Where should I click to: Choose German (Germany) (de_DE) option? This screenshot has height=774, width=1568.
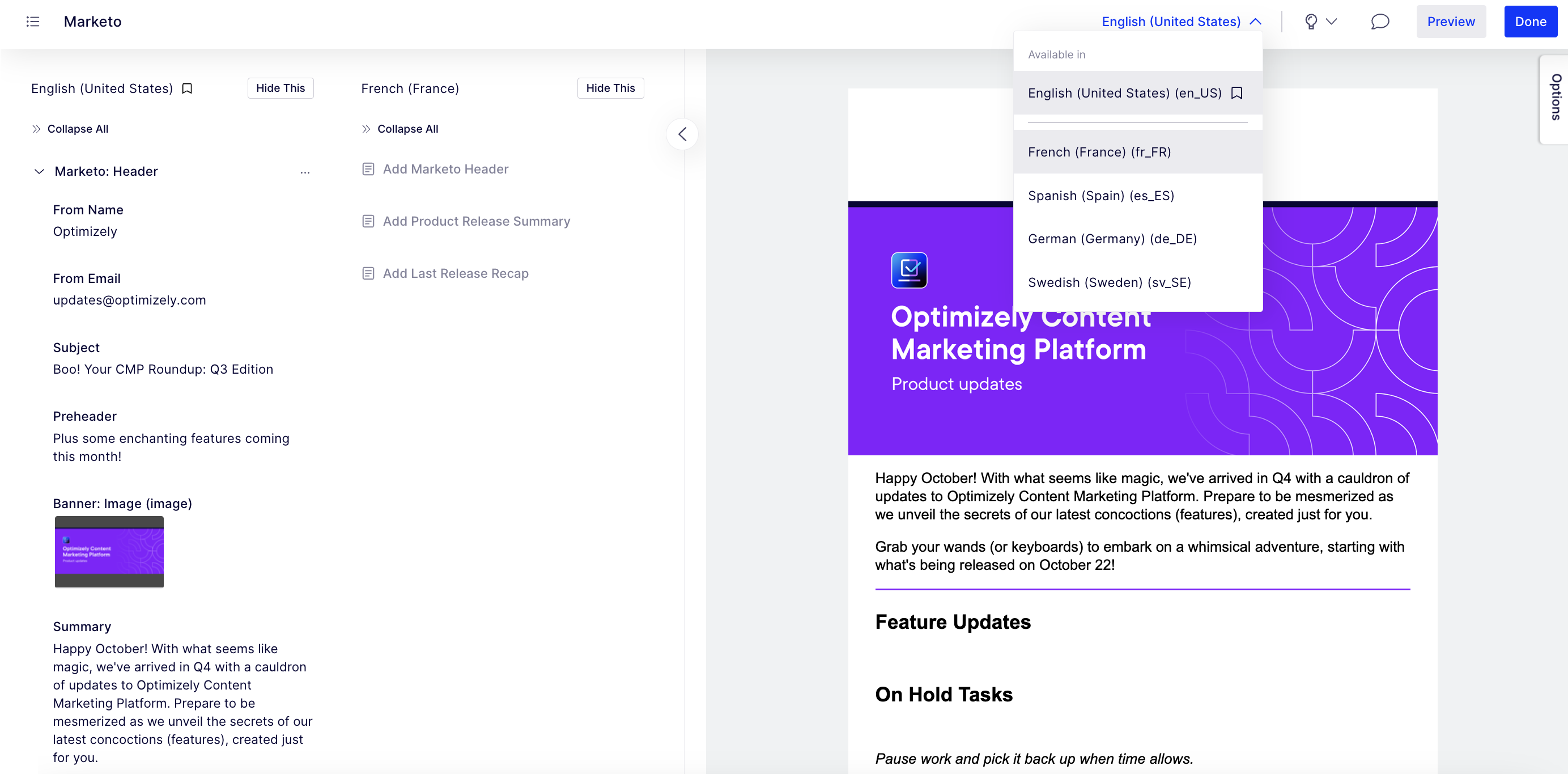[1137, 239]
